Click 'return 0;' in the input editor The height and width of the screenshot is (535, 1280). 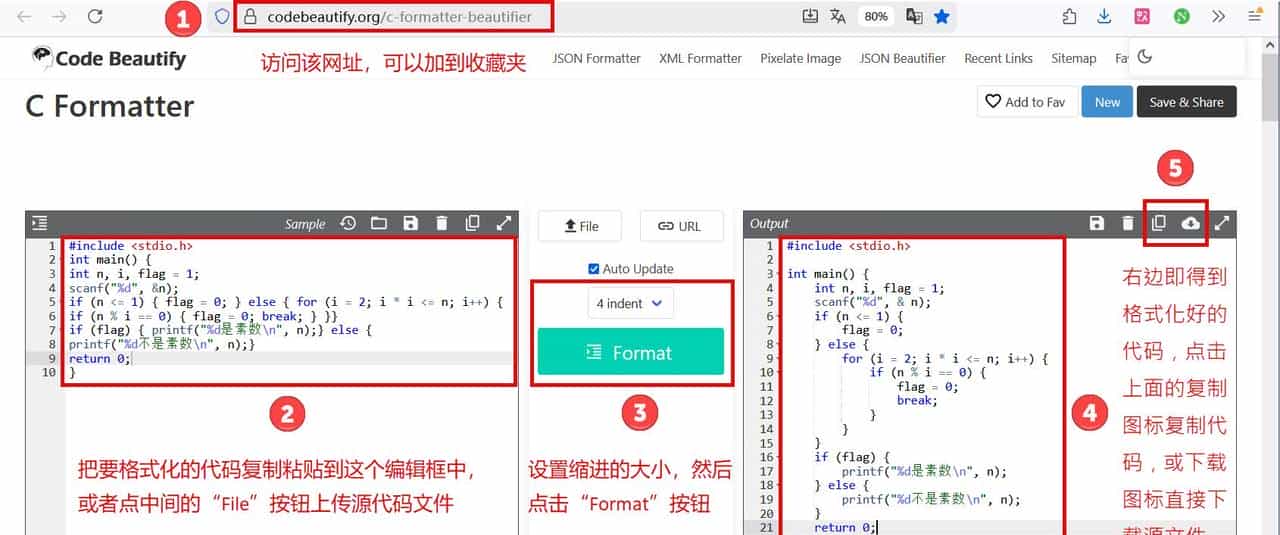coord(99,358)
